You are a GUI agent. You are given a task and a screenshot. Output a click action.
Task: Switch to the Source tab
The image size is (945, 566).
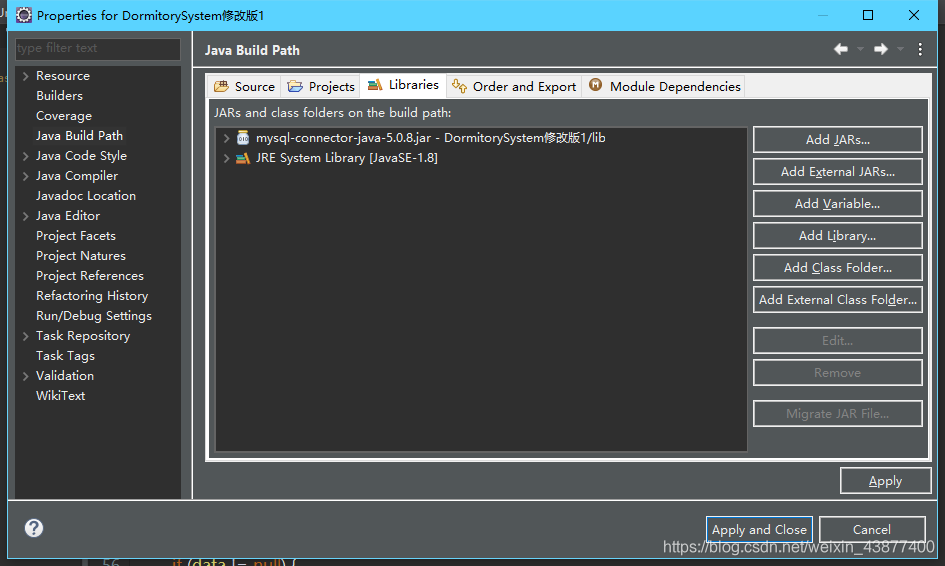[x=244, y=86]
